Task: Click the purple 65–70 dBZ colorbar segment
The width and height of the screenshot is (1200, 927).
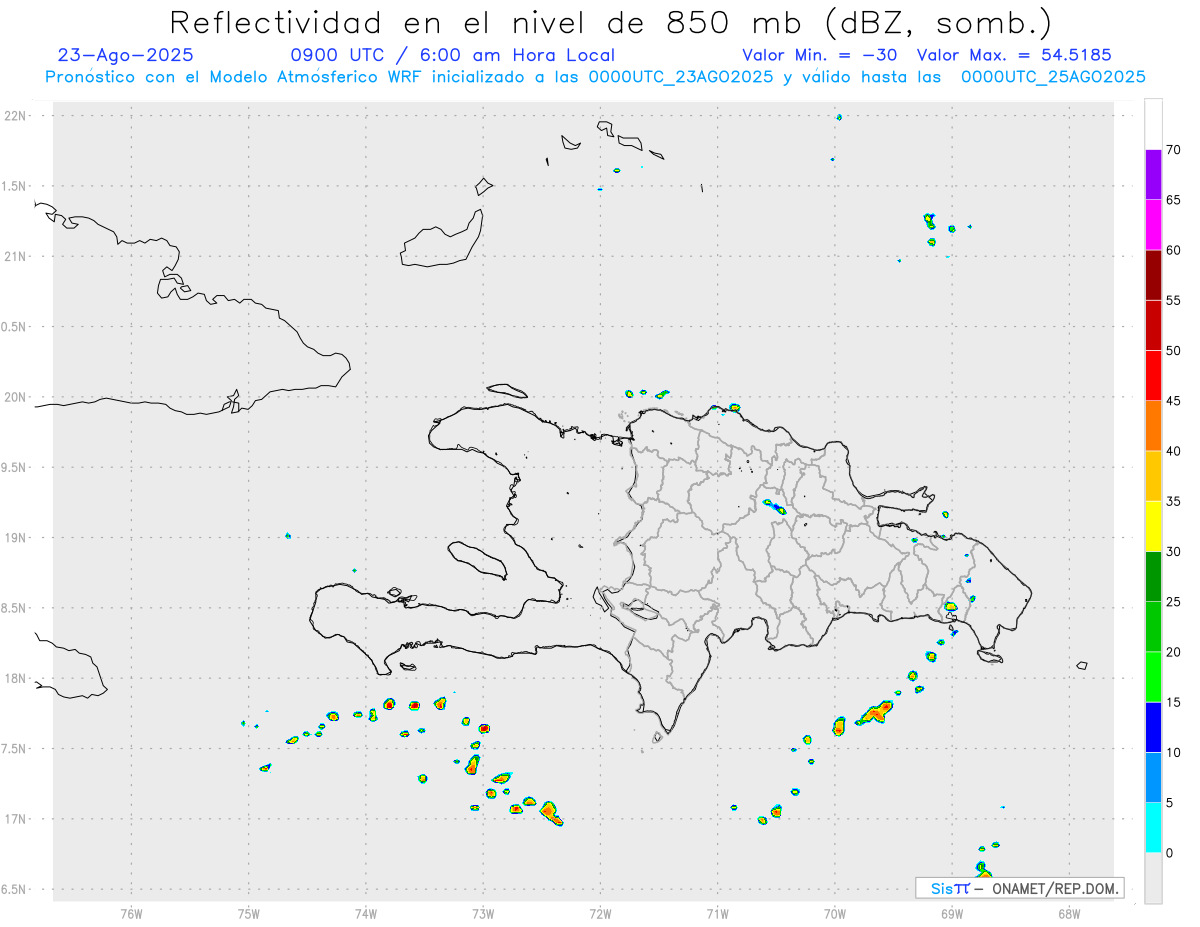Action: coord(1153,175)
